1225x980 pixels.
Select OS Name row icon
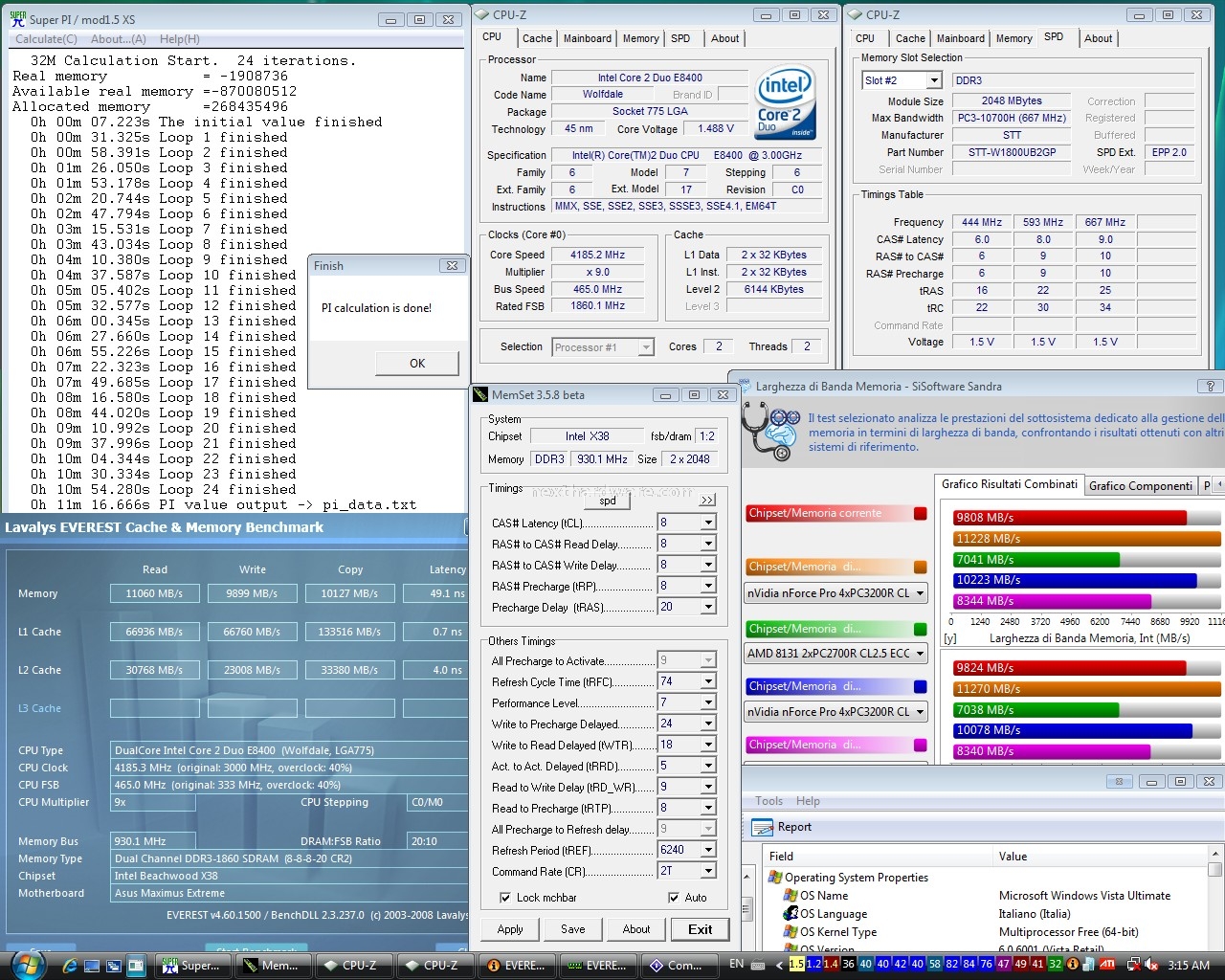(791, 896)
